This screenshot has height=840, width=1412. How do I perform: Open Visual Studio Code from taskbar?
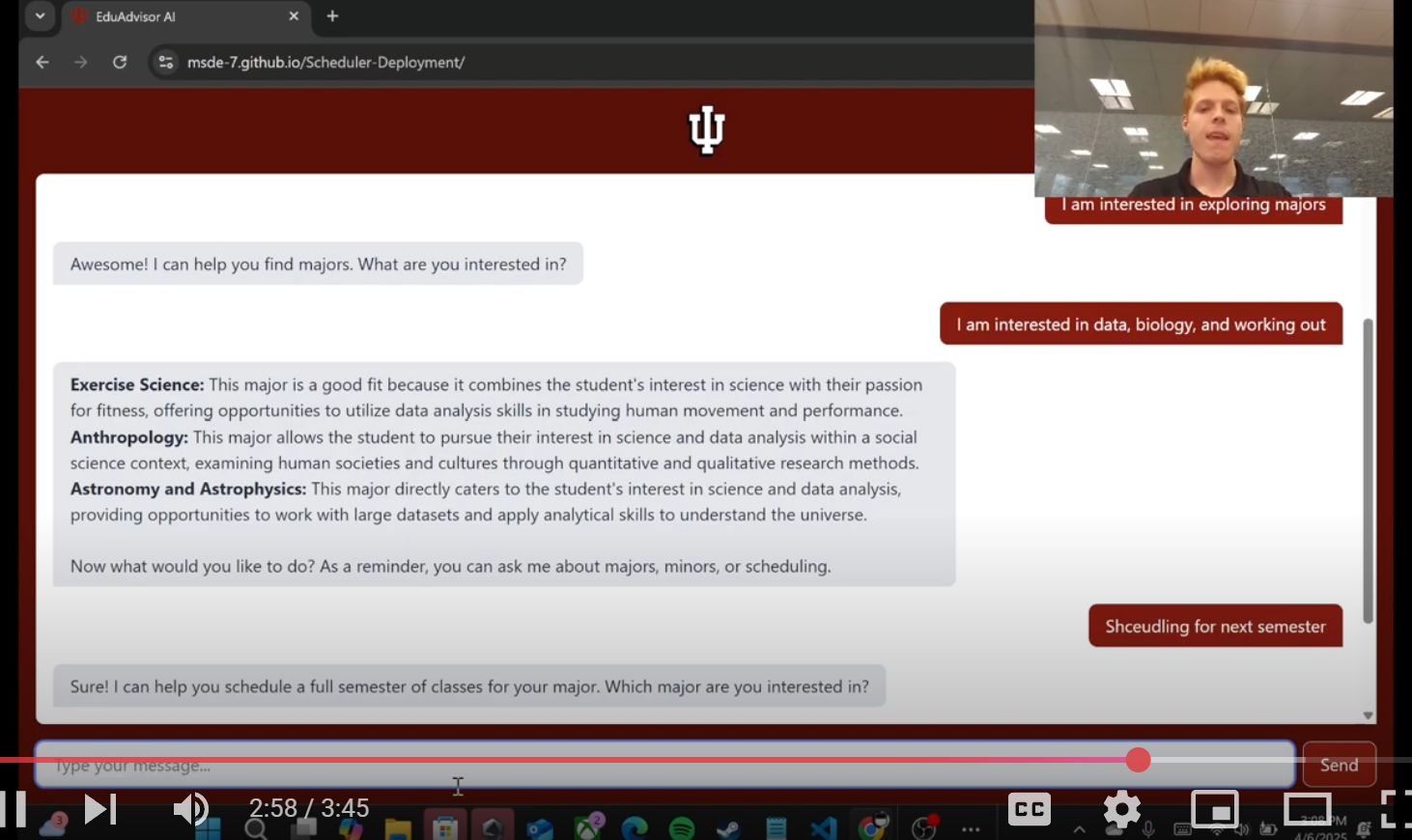point(823,828)
